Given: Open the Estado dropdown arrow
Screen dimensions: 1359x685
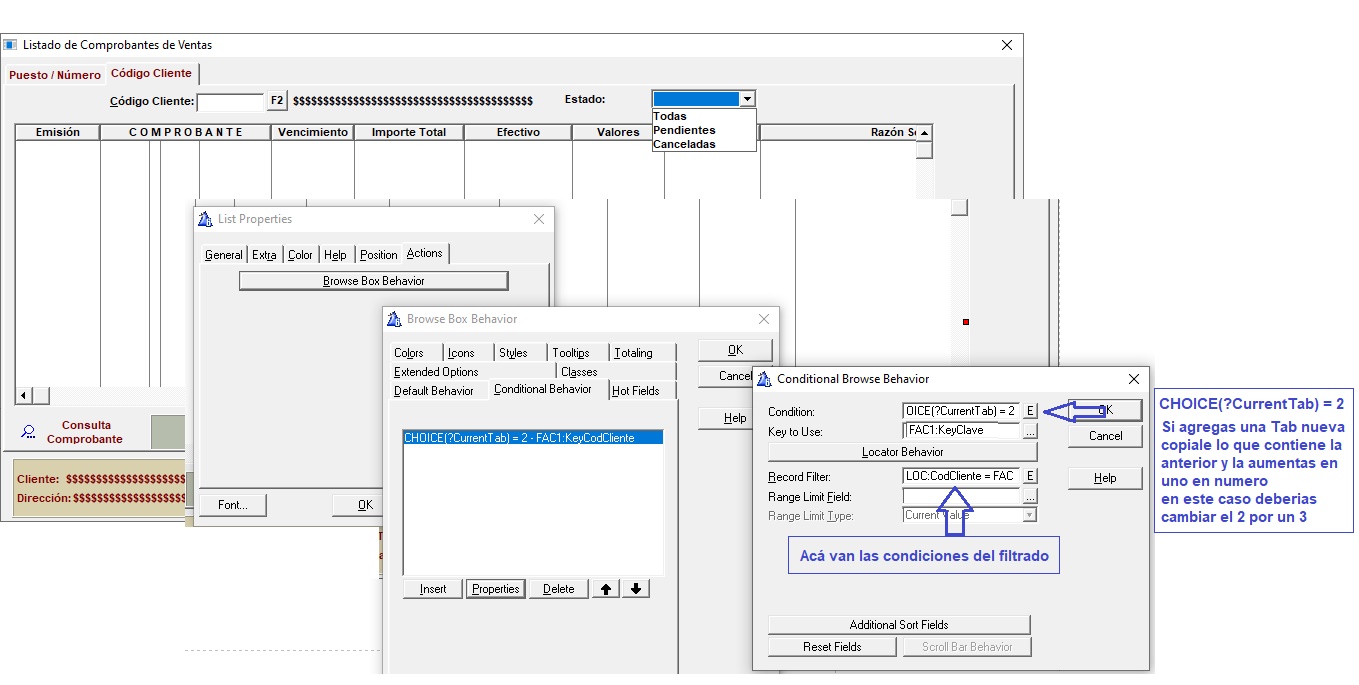Looking at the screenshot, I should point(747,99).
